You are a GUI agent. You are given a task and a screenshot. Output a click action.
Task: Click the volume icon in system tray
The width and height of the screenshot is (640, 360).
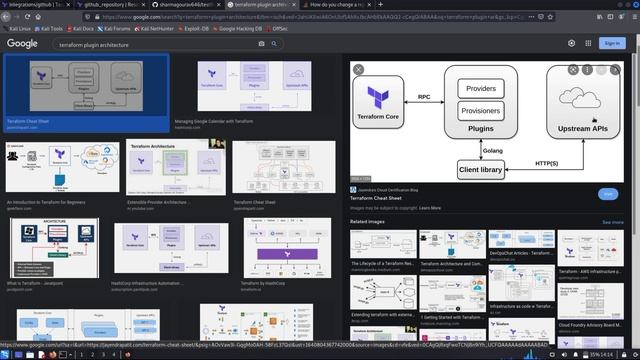pyautogui.click(x=564, y=355)
